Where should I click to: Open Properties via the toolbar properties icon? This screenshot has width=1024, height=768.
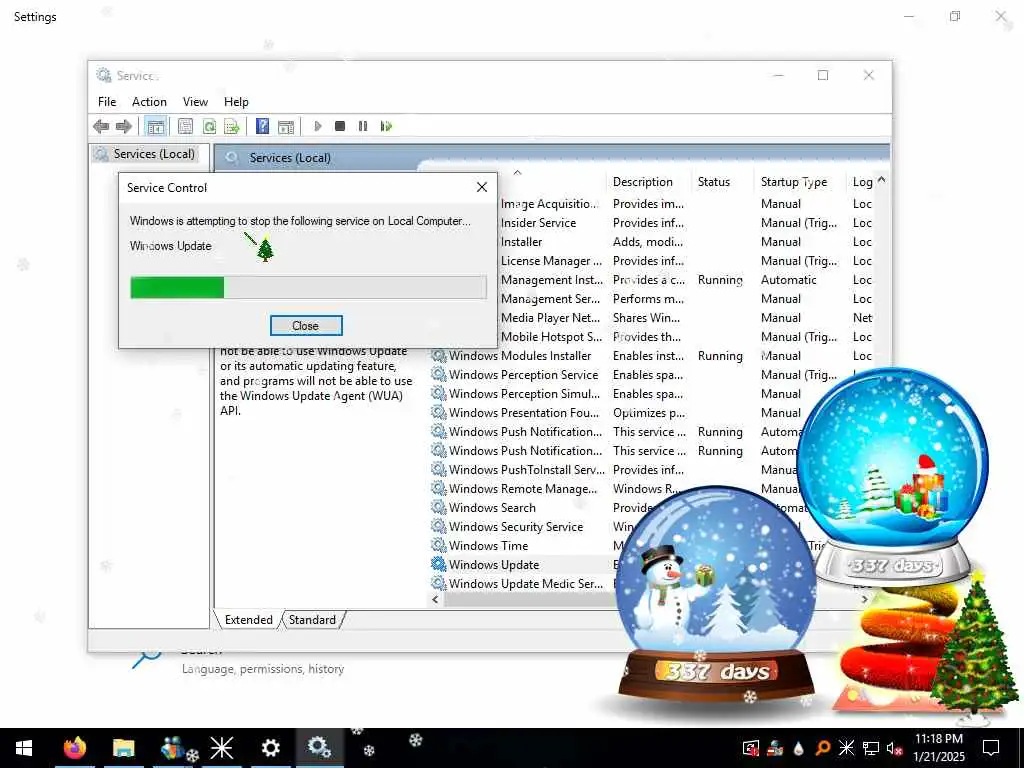(185, 126)
